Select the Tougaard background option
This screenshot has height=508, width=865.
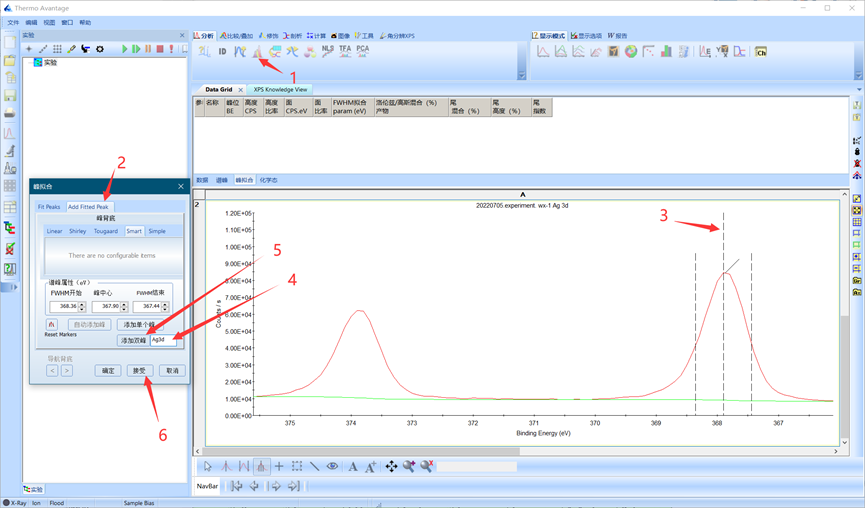(105, 231)
